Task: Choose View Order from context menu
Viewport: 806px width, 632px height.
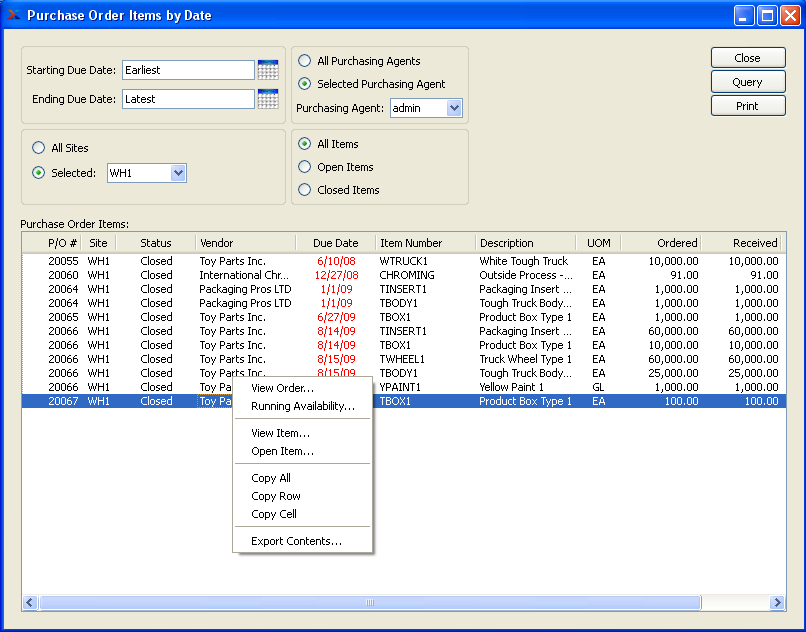Action: 282,388
